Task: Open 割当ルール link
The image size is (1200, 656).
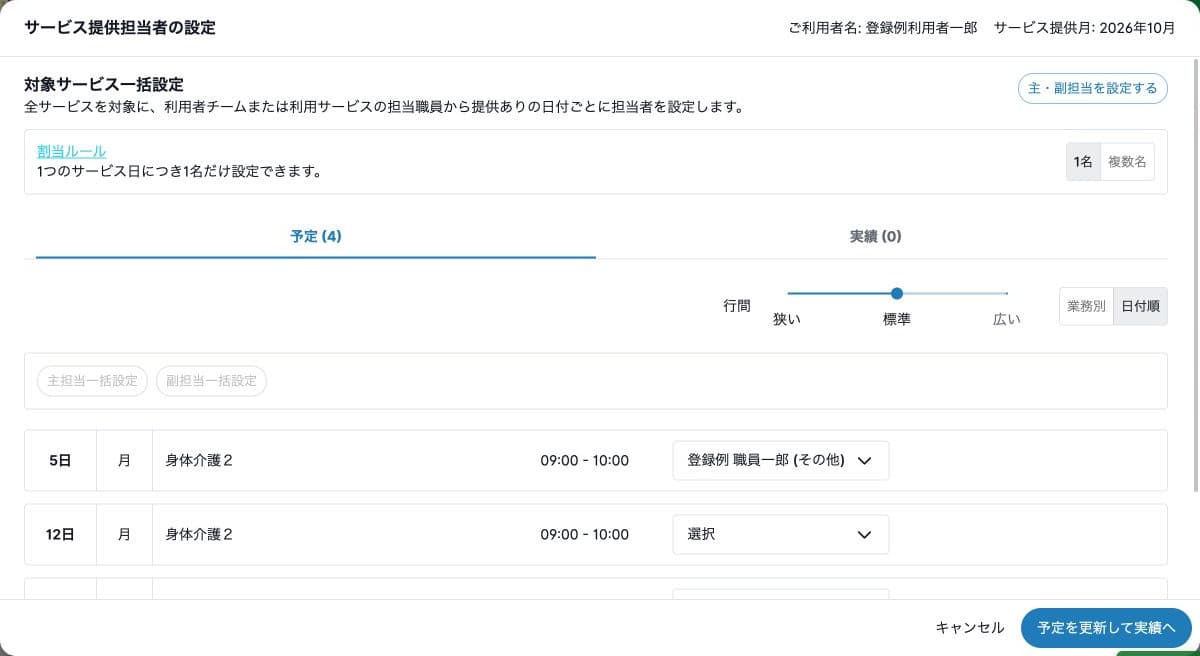Action: pyautogui.click(x=71, y=151)
